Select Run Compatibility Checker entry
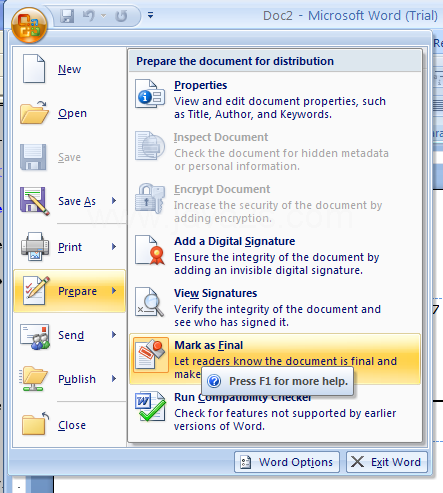443x493 pixels. click(275, 411)
